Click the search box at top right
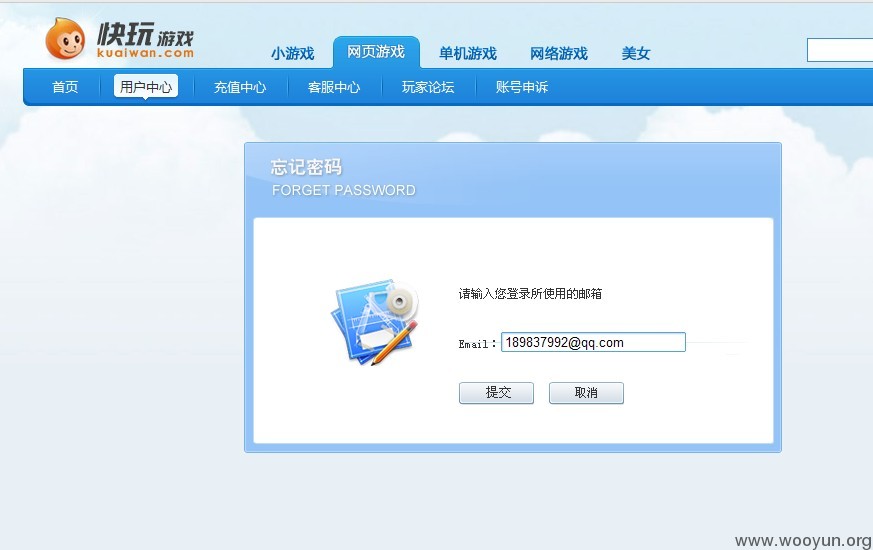This screenshot has height=550, width=873. (840, 50)
